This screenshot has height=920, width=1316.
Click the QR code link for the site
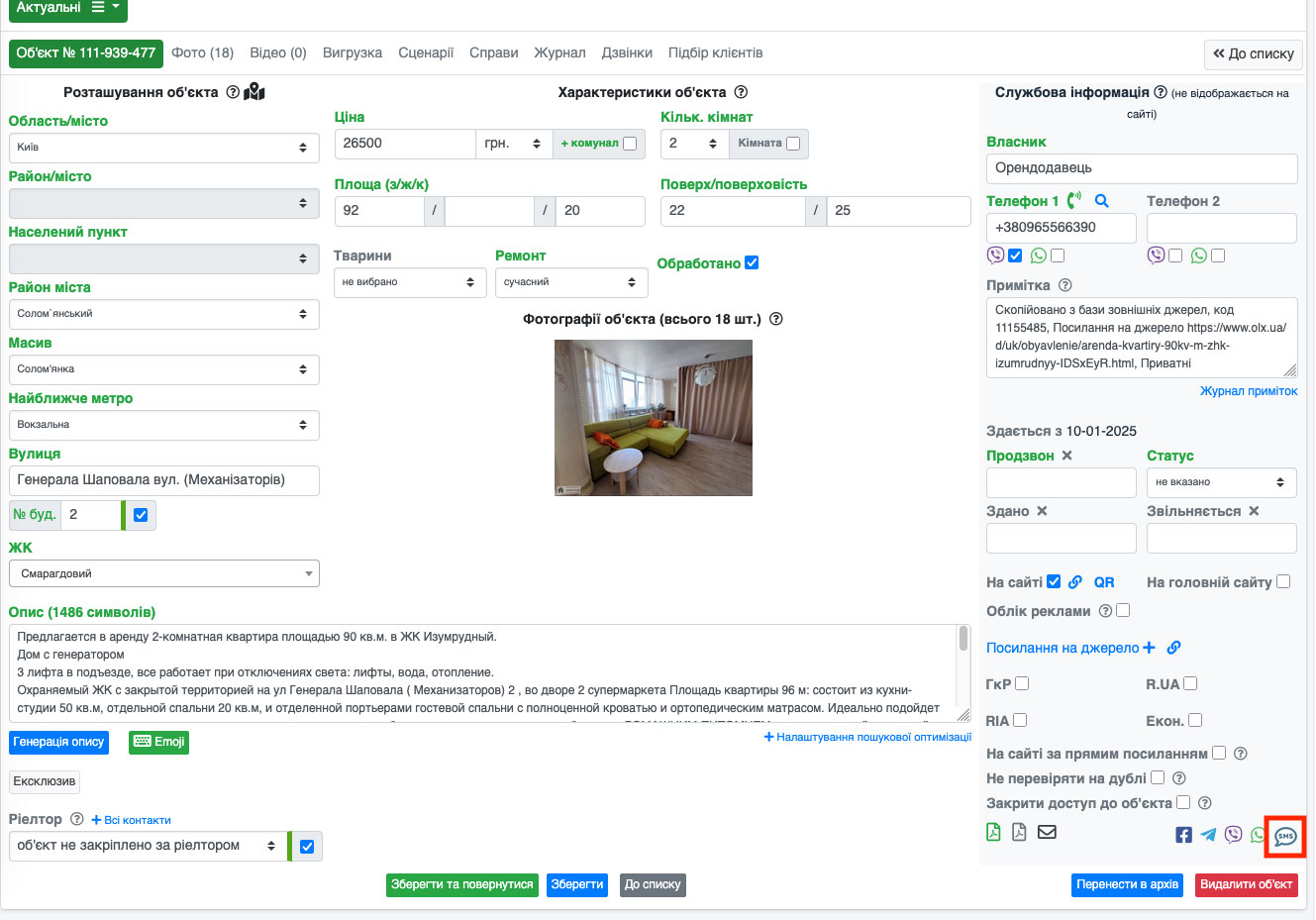click(1104, 582)
